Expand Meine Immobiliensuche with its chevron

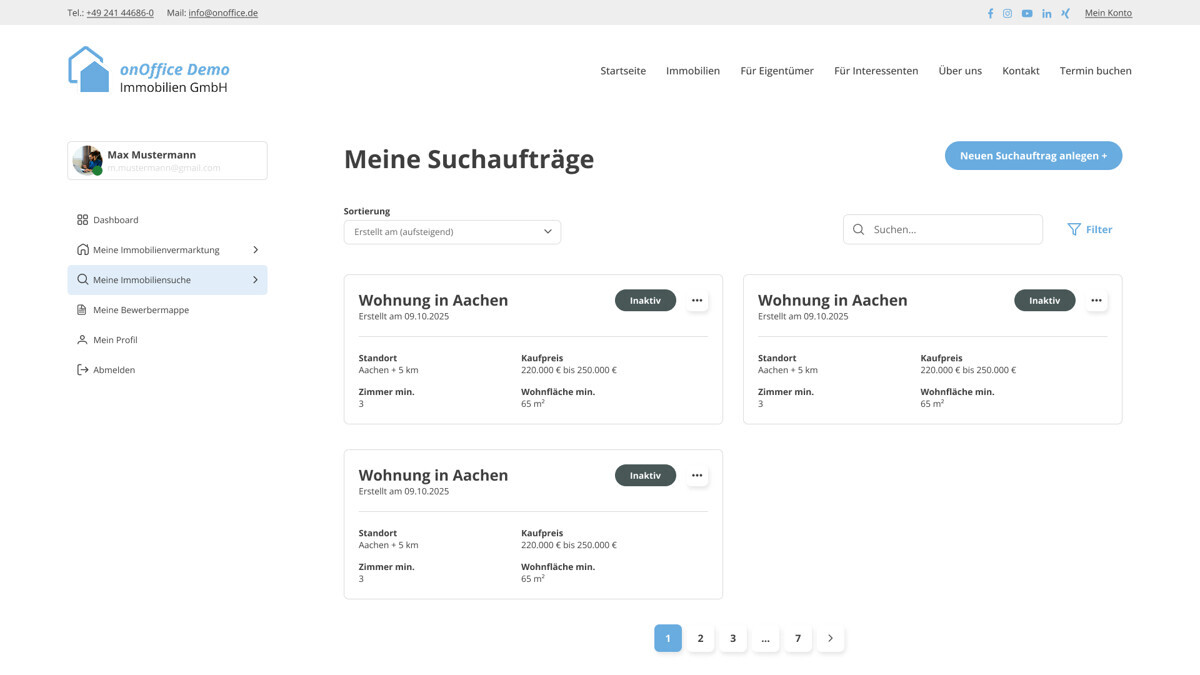[255, 279]
